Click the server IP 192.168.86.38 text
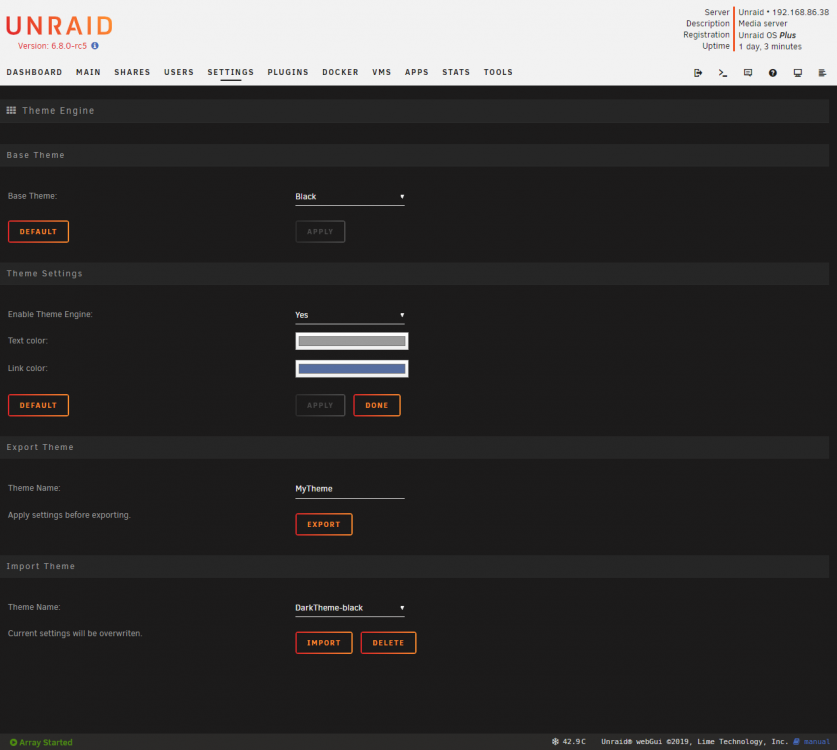837x750 pixels. [x=801, y=12]
